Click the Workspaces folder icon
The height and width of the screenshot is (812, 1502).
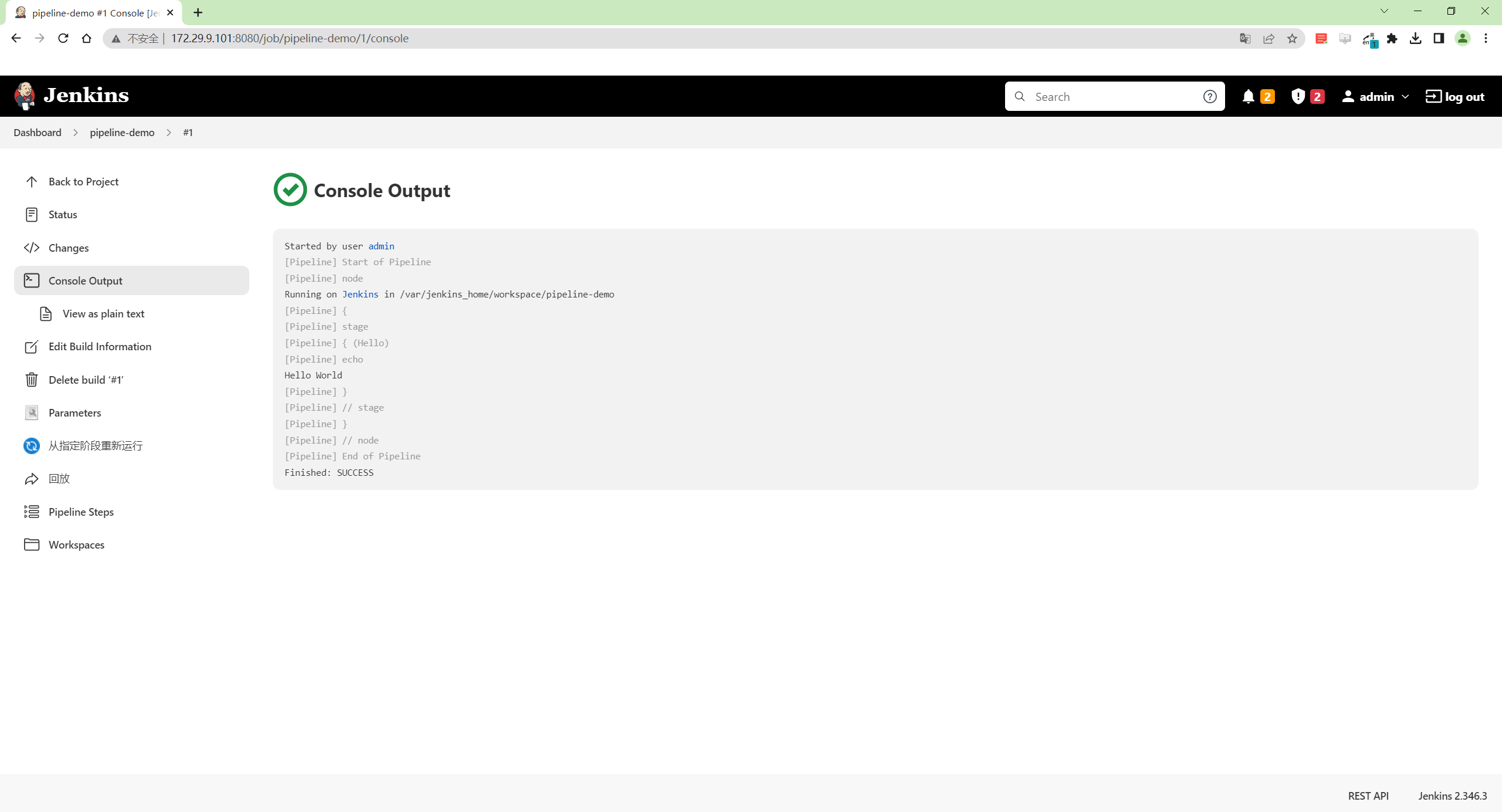pyautogui.click(x=32, y=544)
